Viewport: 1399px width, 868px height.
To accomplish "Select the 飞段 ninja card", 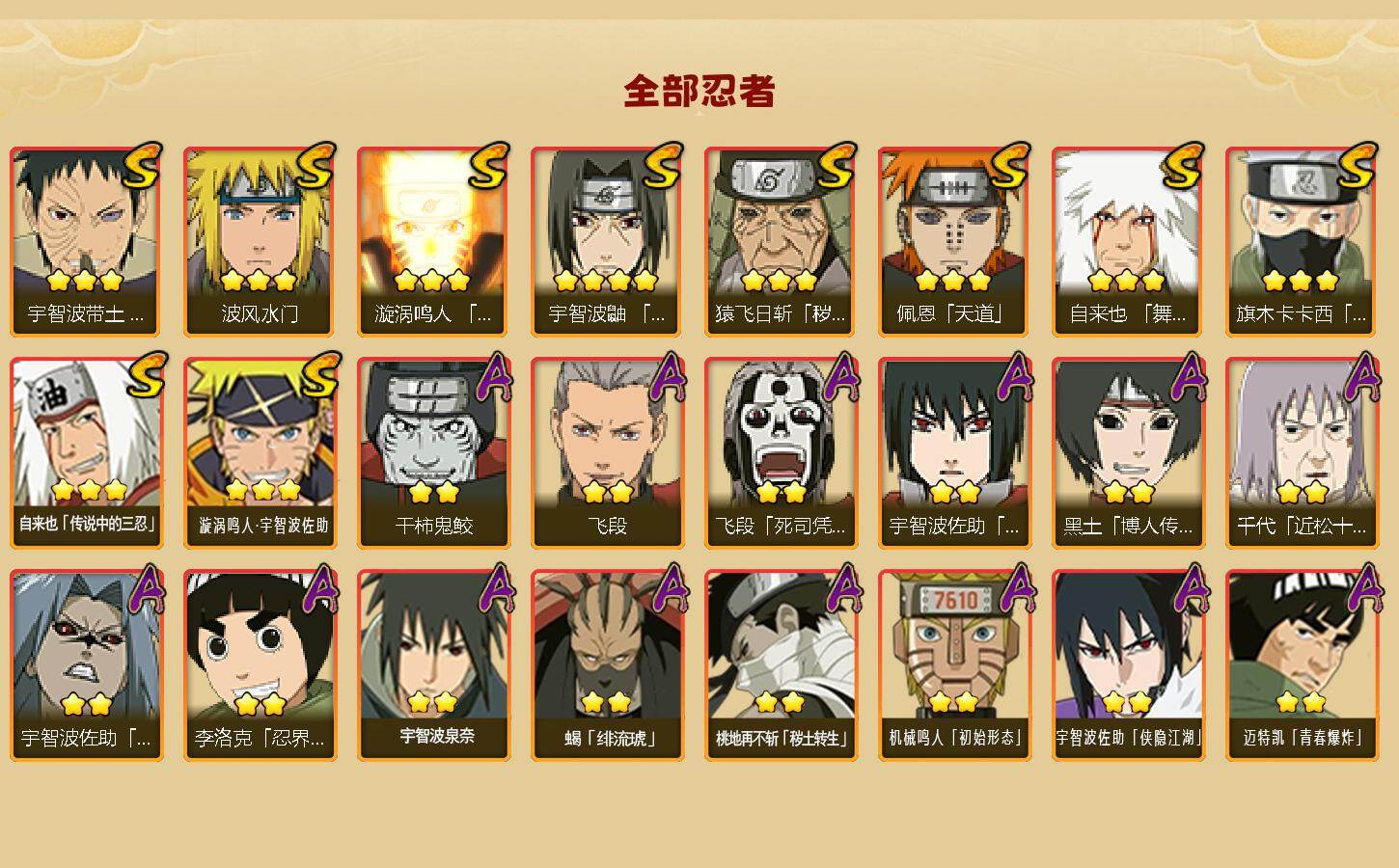I will pos(607,453).
